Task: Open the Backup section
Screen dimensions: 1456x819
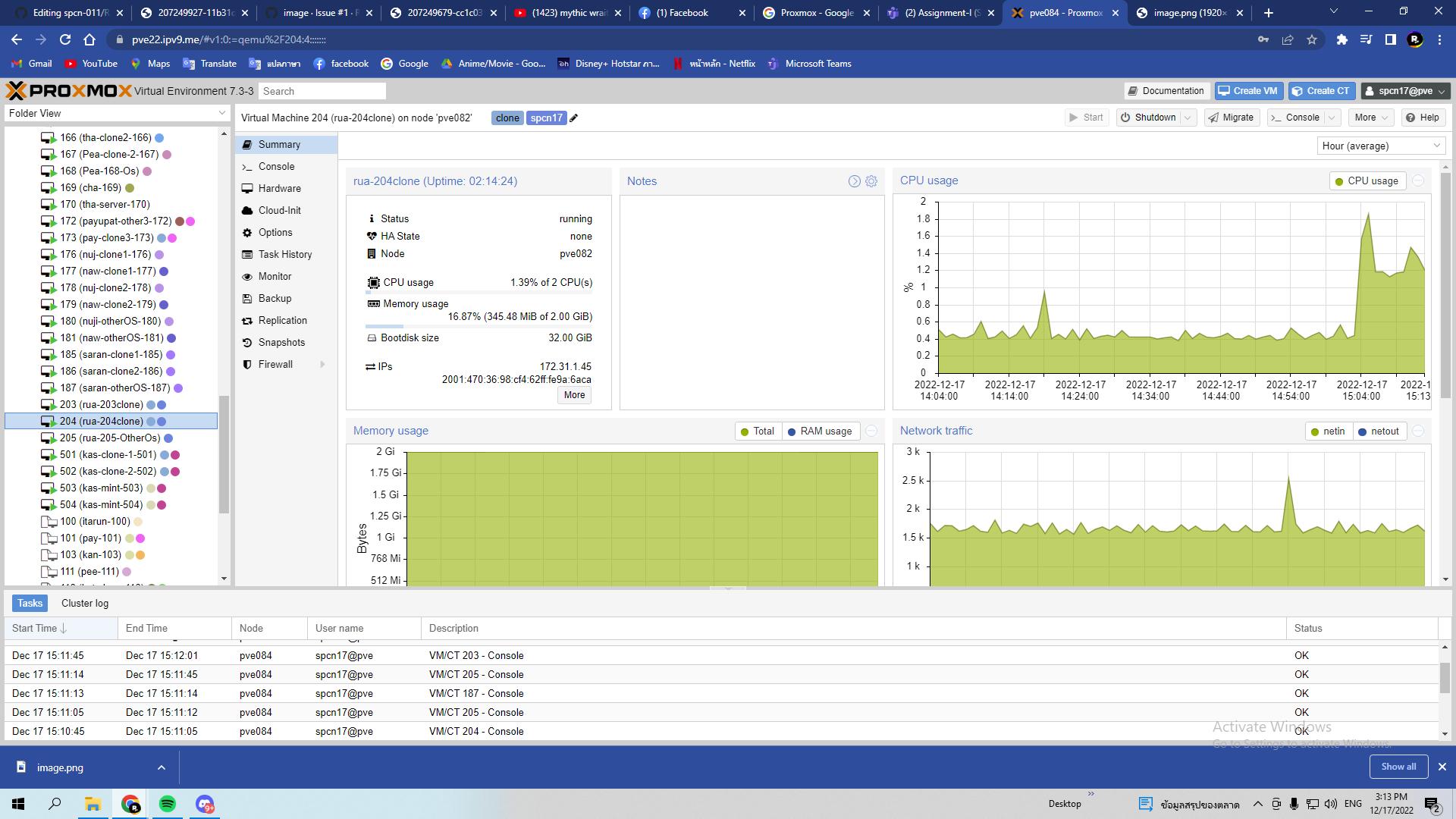Action: 287,299
